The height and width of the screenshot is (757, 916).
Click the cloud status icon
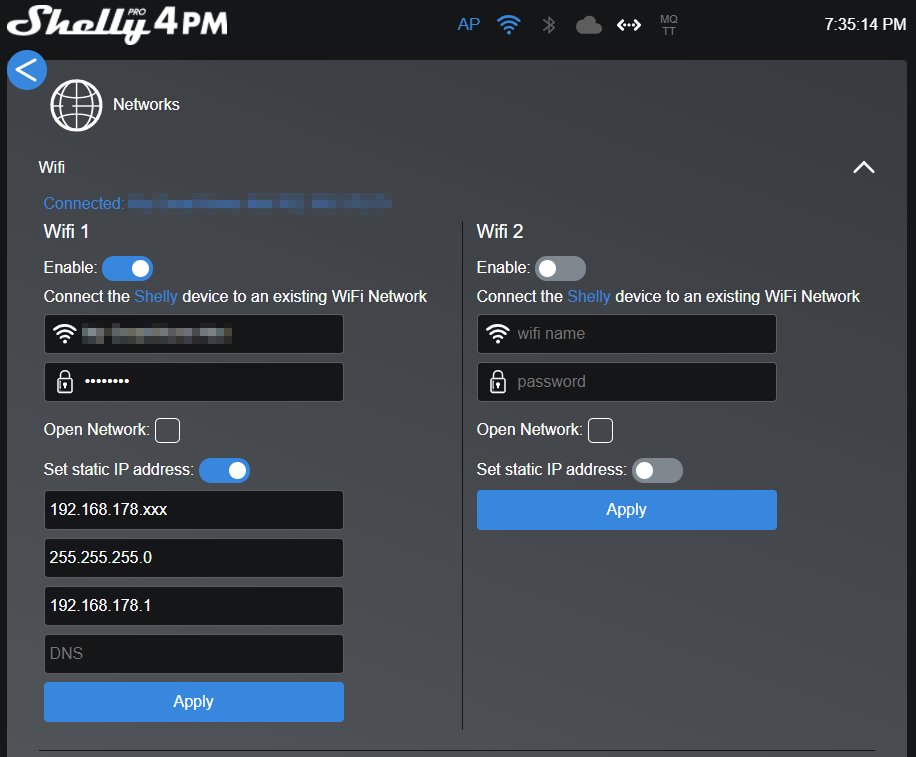(x=589, y=25)
